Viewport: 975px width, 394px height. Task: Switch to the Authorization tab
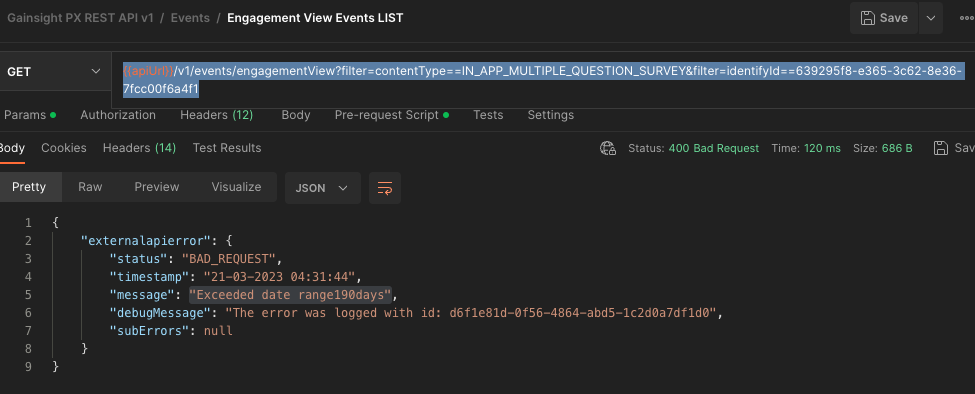click(x=118, y=115)
